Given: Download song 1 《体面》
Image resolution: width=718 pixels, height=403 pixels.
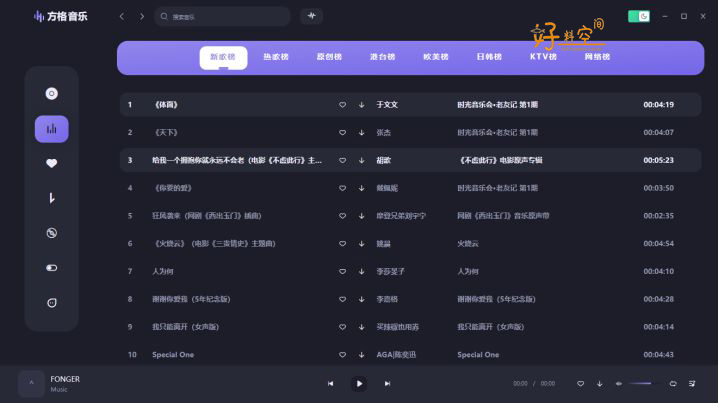Looking at the screenshot, I should (362, 105).
